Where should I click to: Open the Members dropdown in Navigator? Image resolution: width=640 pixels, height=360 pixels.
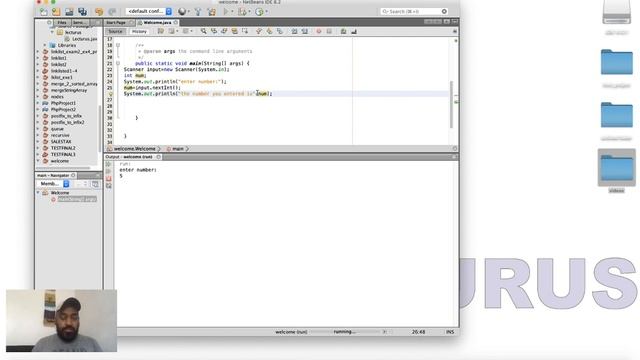[x=55, y=184]
